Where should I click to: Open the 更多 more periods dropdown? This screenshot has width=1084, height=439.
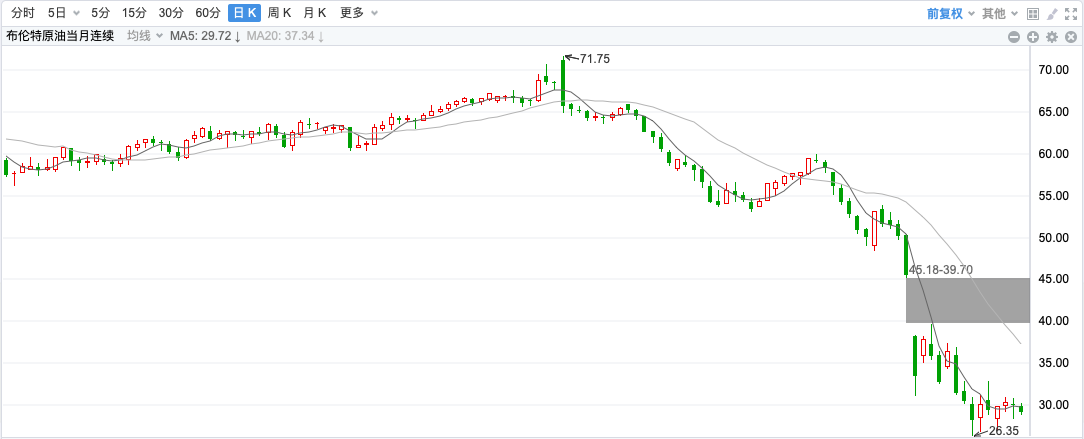click(359, 13)
